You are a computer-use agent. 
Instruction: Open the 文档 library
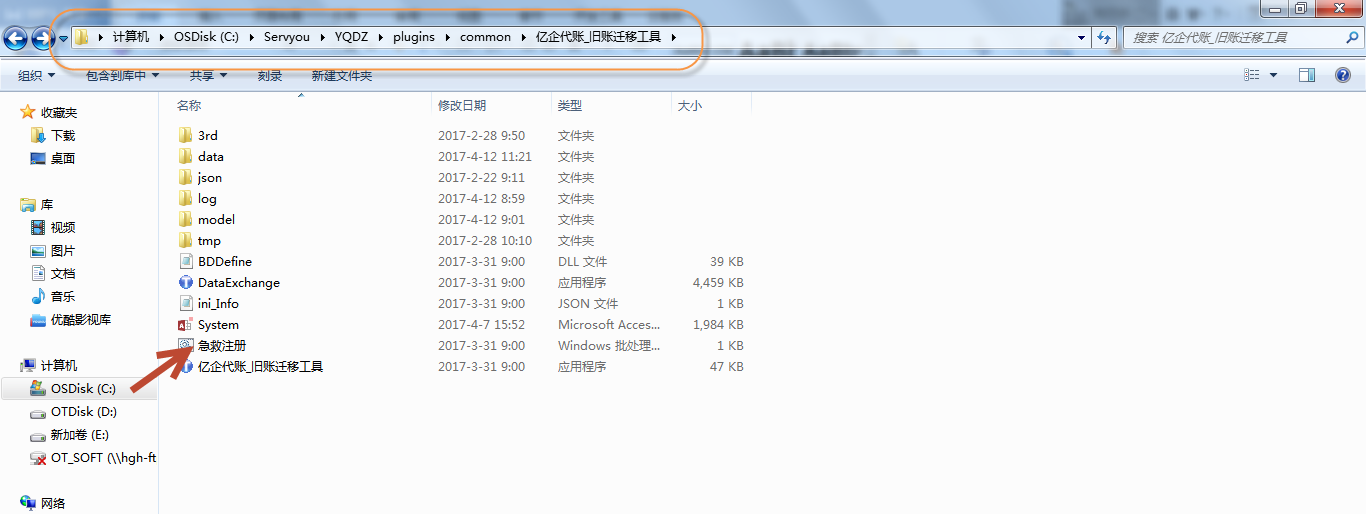click(x=63, y=273)
